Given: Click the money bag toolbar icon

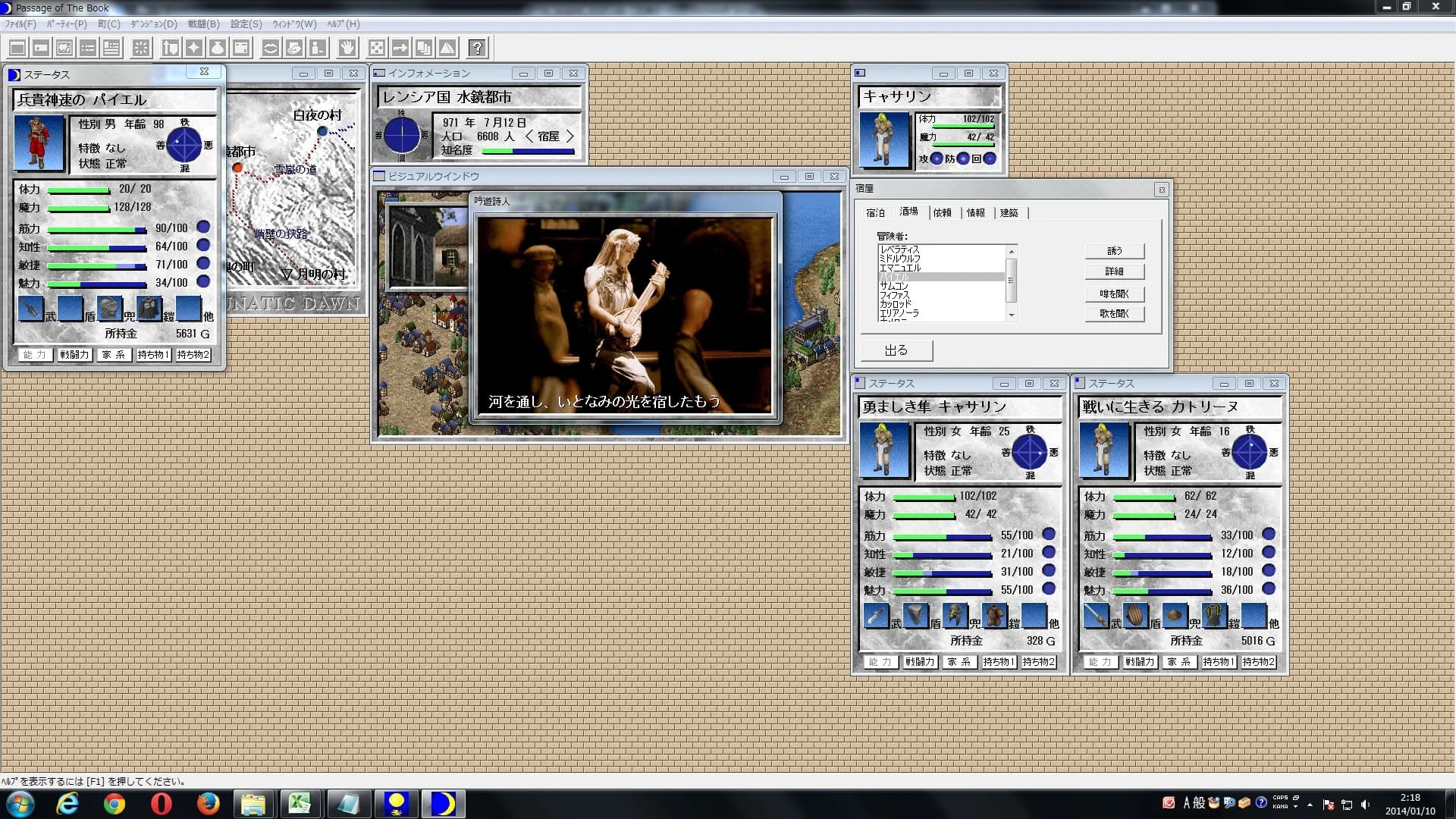Looking at the screenshot, I should point(218,49).
